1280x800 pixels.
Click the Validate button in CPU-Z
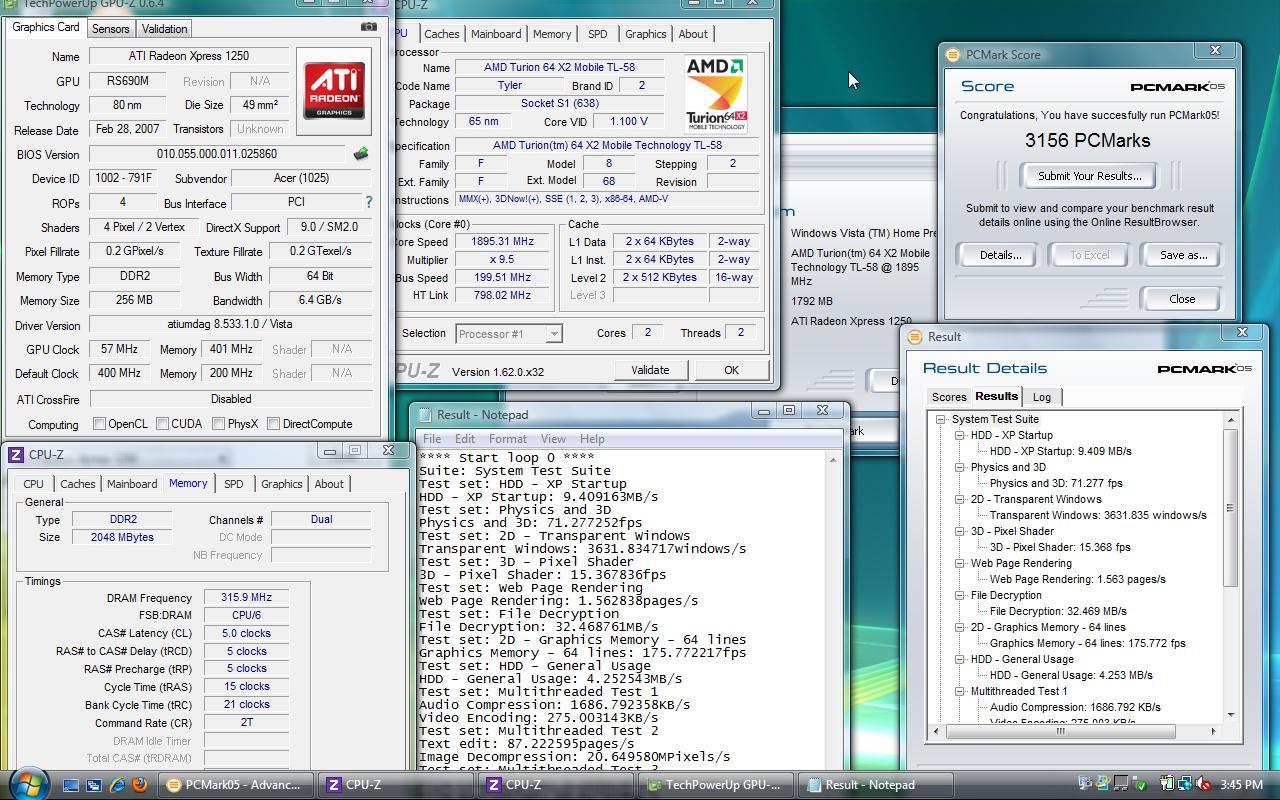click(650, 370)
